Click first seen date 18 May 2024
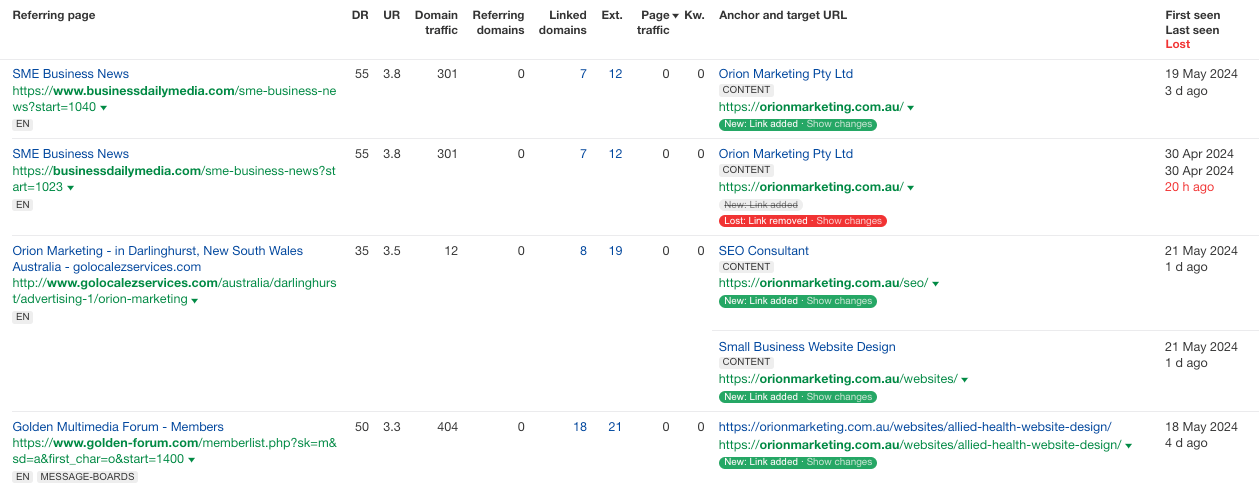The width and height of the screenshot is (1259, 490). coord(1201,427)
